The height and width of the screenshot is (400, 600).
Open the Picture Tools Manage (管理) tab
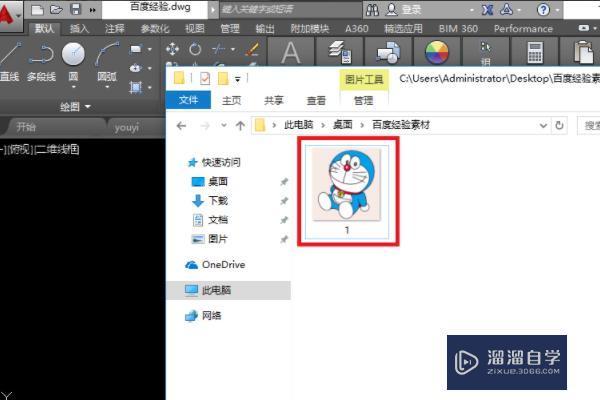[363, 101]
